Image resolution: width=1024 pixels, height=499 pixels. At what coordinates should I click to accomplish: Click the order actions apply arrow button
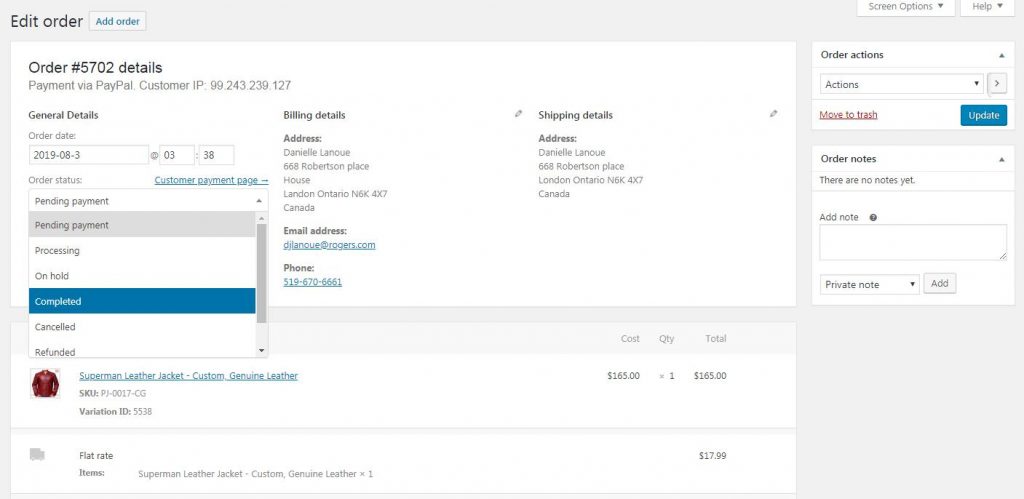pos(997,84)
